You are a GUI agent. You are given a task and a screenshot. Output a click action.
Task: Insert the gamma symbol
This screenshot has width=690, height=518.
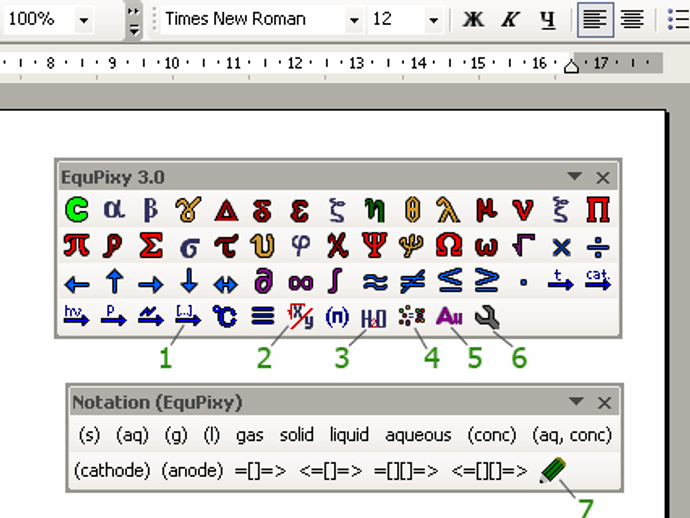(x=188, y=209)
